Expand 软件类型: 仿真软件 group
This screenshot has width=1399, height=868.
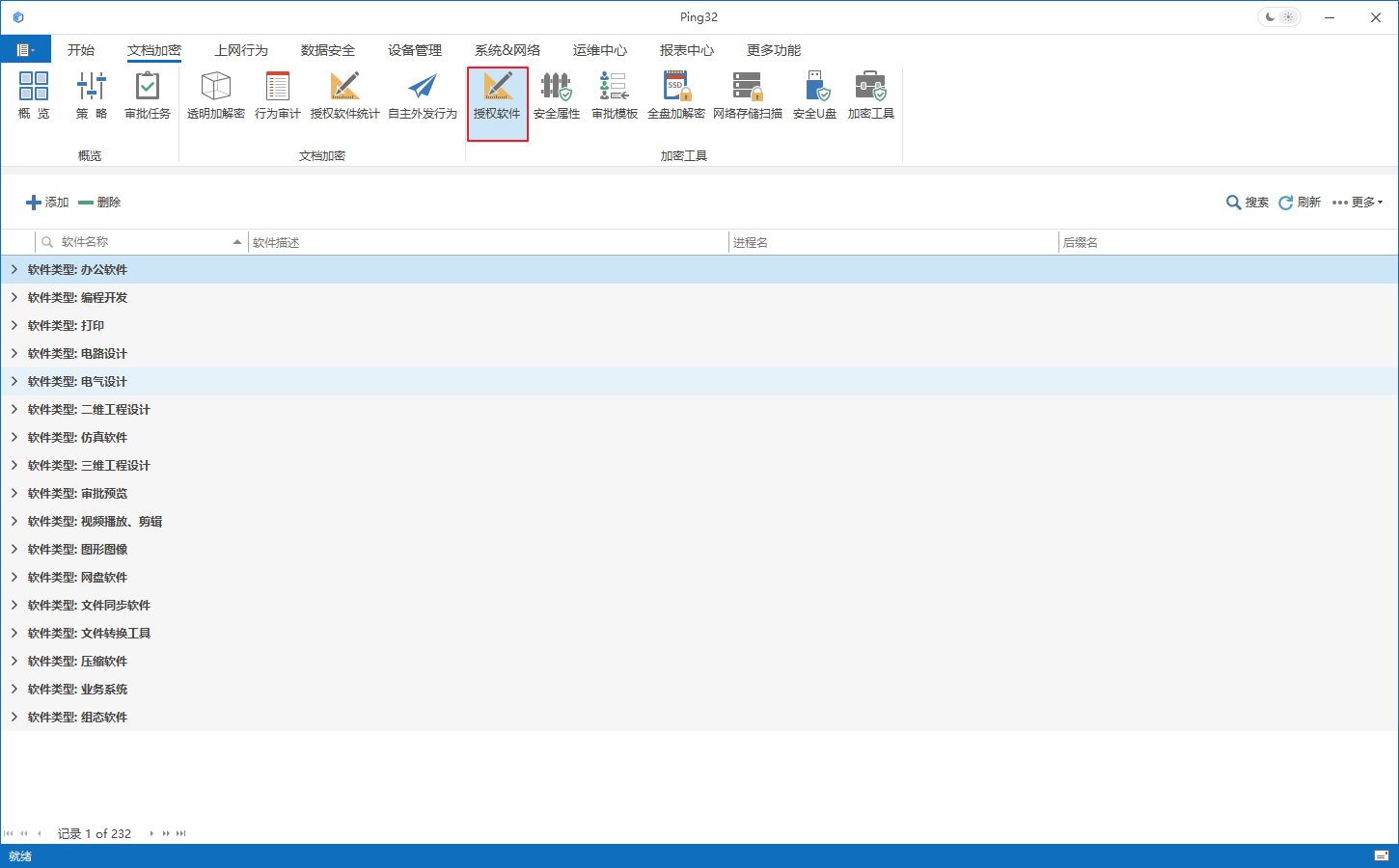click(14, 438)
